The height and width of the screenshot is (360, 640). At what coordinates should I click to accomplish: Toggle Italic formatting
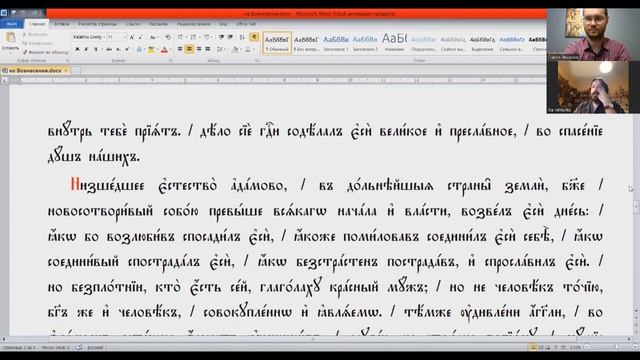click(x=86, y=49)
